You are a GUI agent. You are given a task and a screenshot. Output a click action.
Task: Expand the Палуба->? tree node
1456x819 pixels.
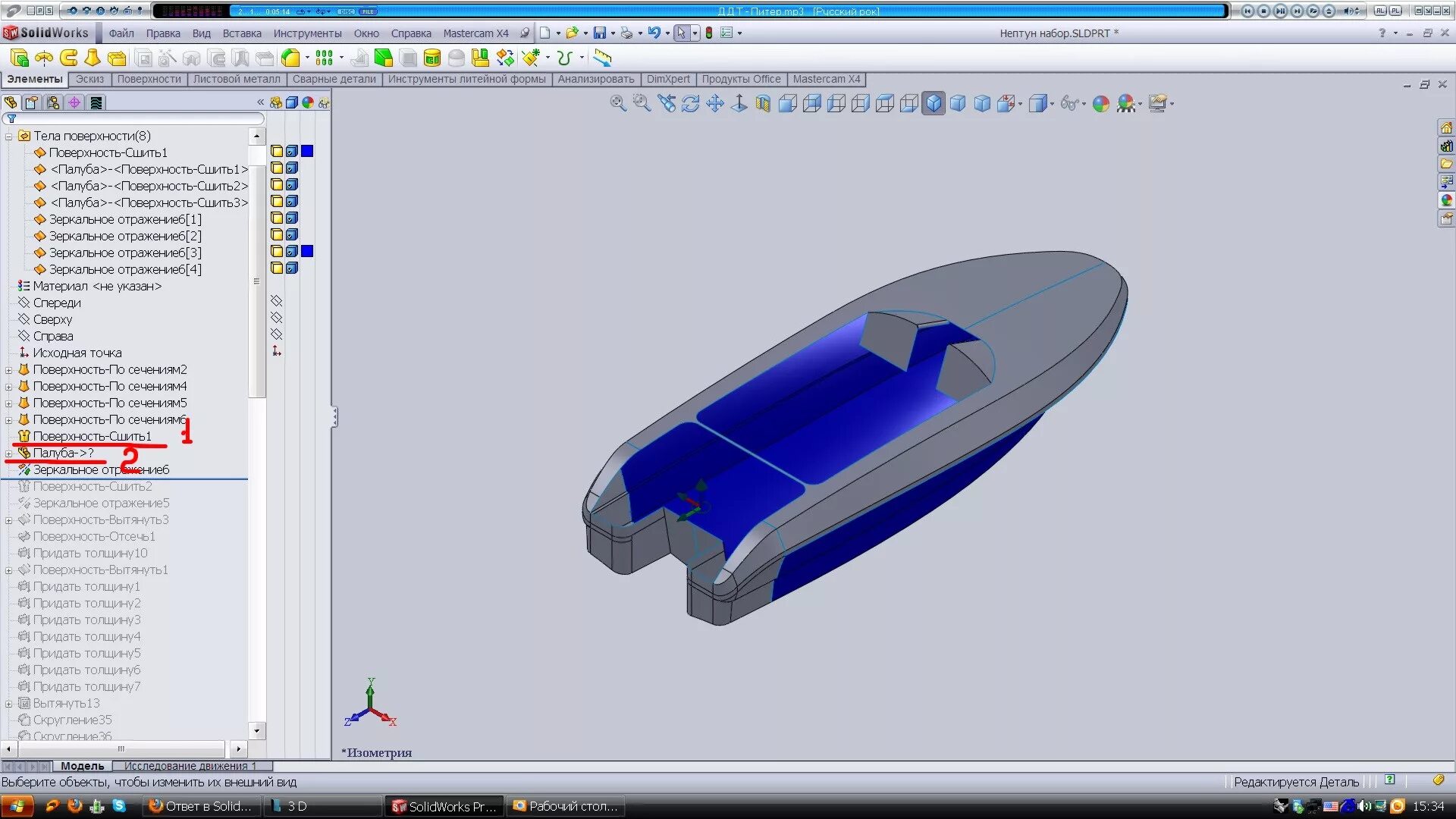[x=9, y=453]
